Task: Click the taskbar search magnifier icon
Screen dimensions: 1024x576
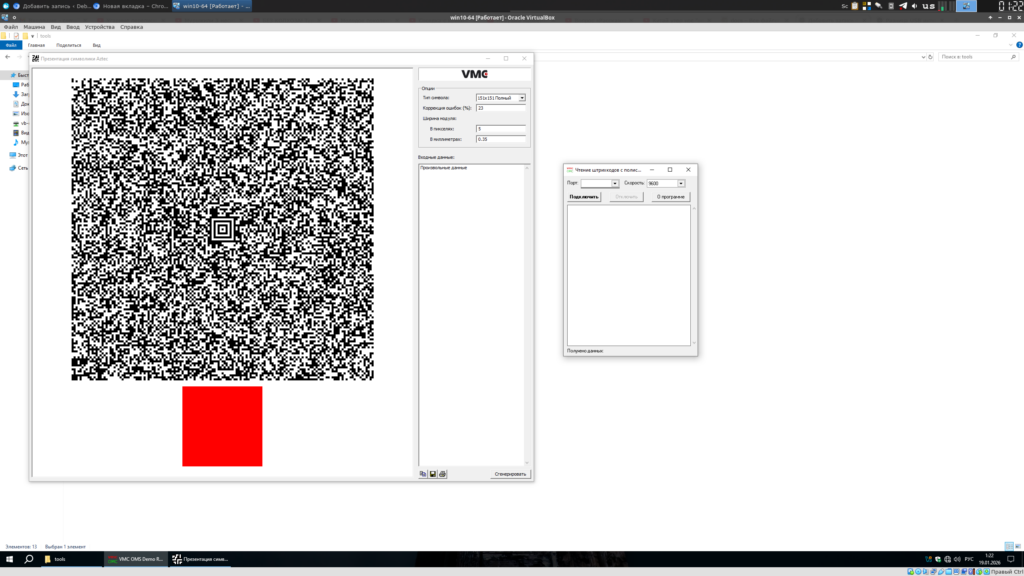Action: click(27, 559)
